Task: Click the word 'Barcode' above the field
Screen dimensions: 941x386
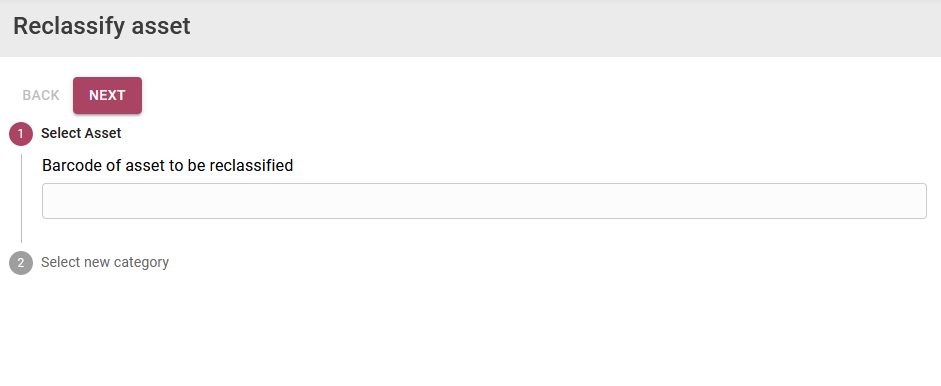Action: [72, 165]
